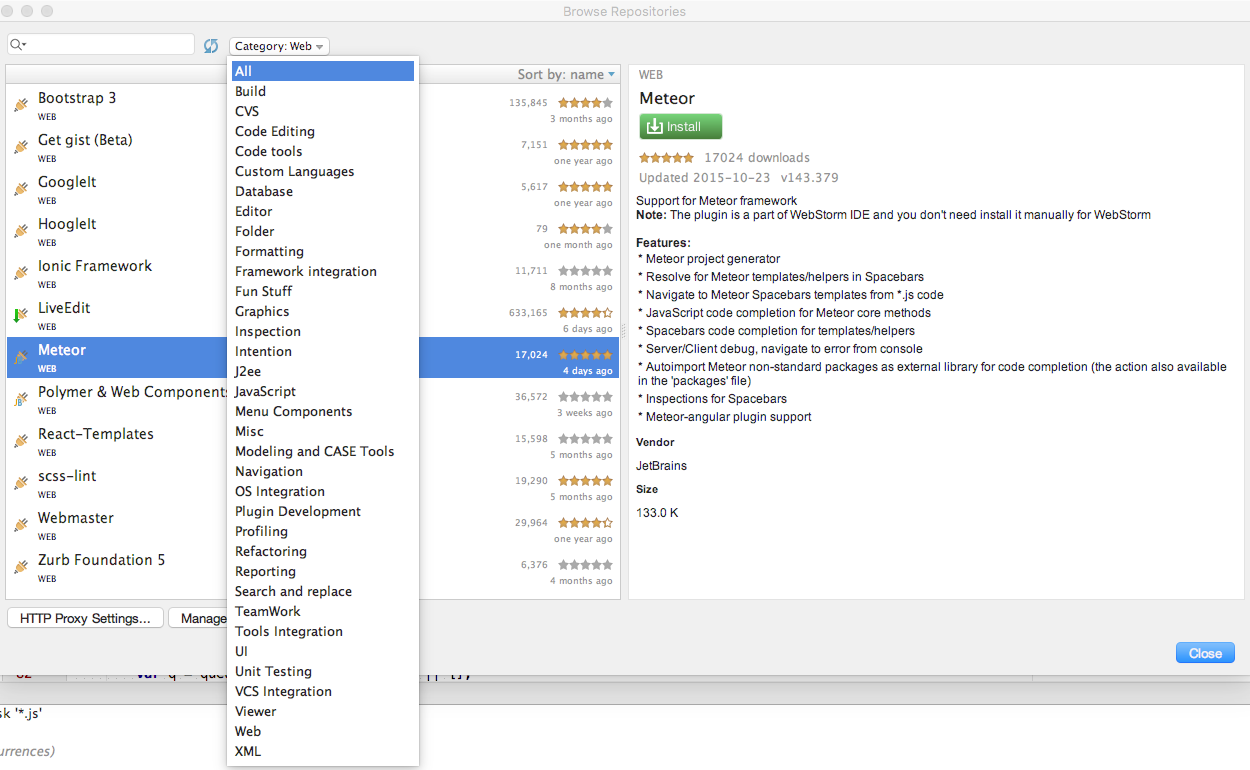Click the search magnifier icon
Image resolution: width=1250 pixels, height=770 pixels.
tap(17, 45)
